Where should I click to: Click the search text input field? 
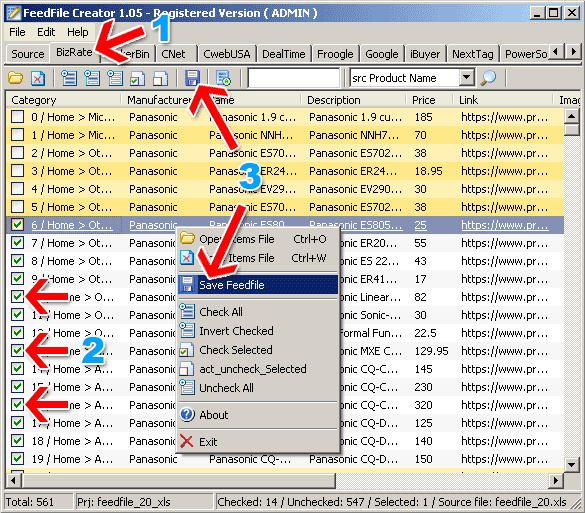294,78
